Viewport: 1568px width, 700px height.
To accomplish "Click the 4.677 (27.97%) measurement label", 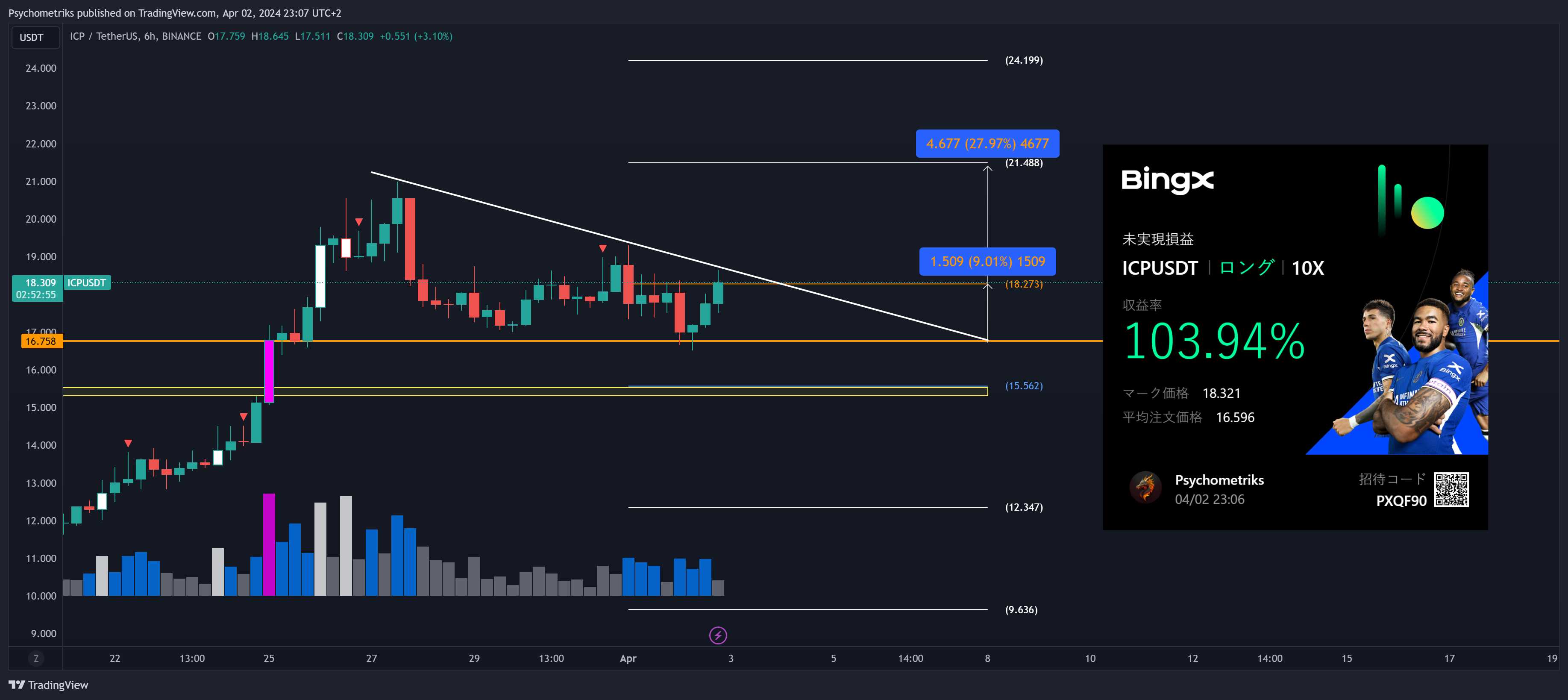I will click(987, 144).
